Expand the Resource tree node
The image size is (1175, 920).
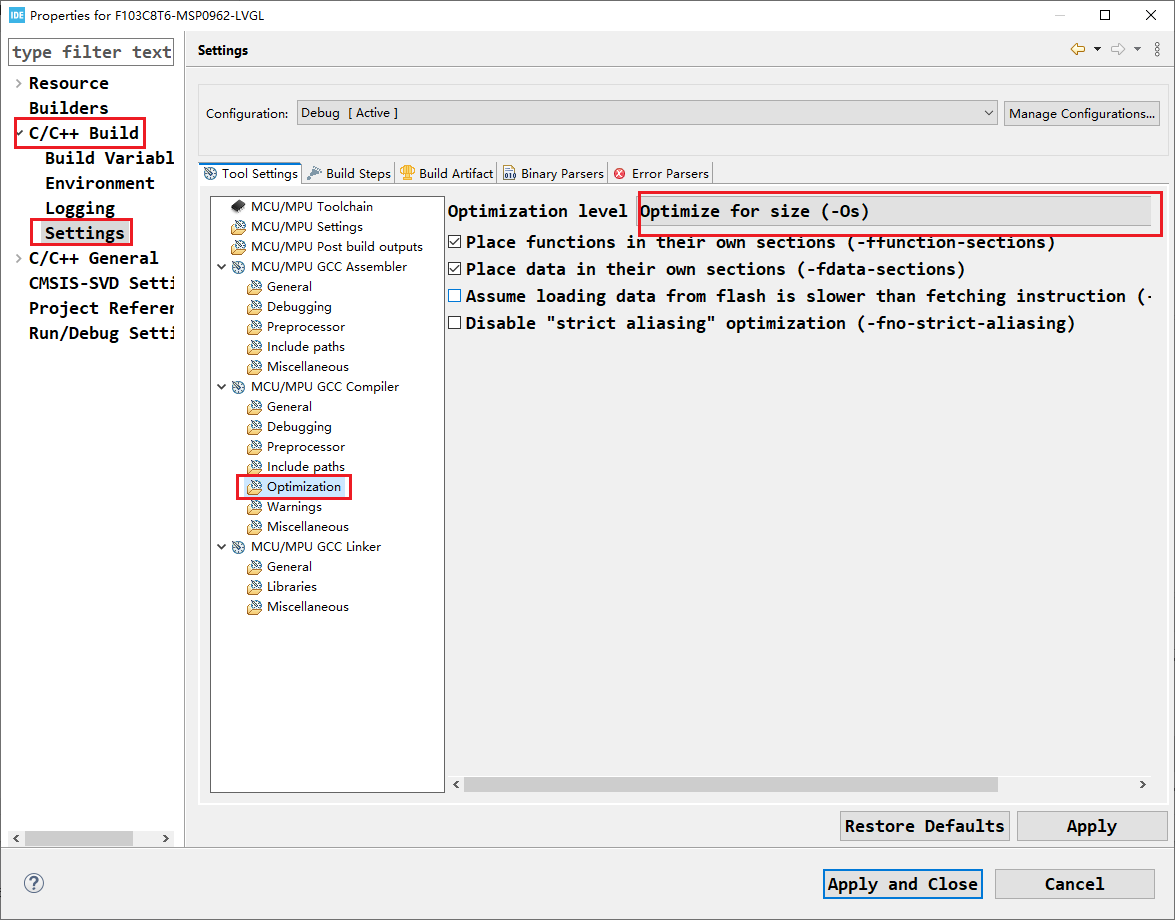pos(19,83)
